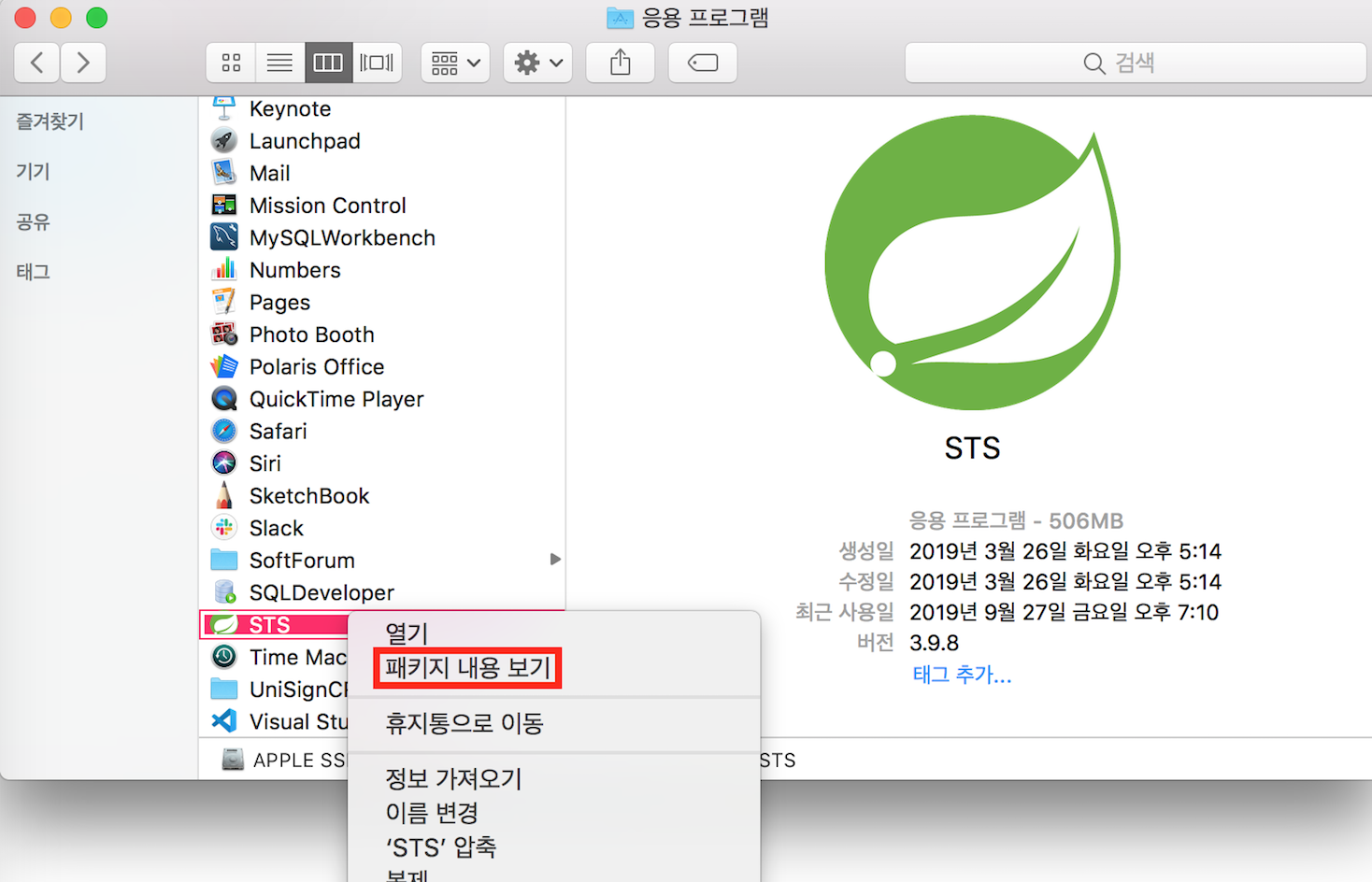This screenshot has height=882, width=1372.
Task: Click the Edit Tags toolbar button
Action: 703,63
